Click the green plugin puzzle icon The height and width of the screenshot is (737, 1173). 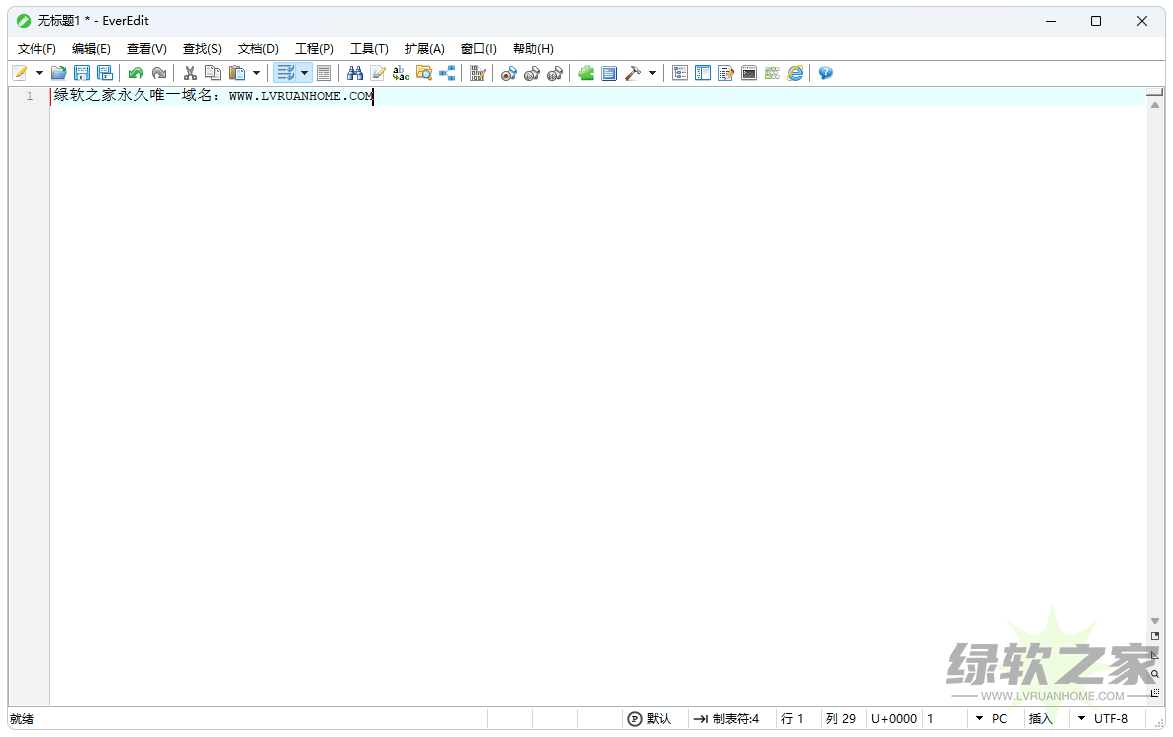point(586,73)
